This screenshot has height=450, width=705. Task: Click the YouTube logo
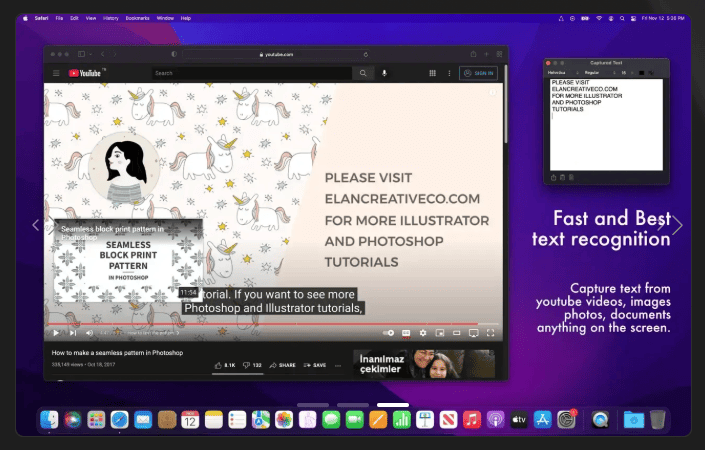click(85, 73)
